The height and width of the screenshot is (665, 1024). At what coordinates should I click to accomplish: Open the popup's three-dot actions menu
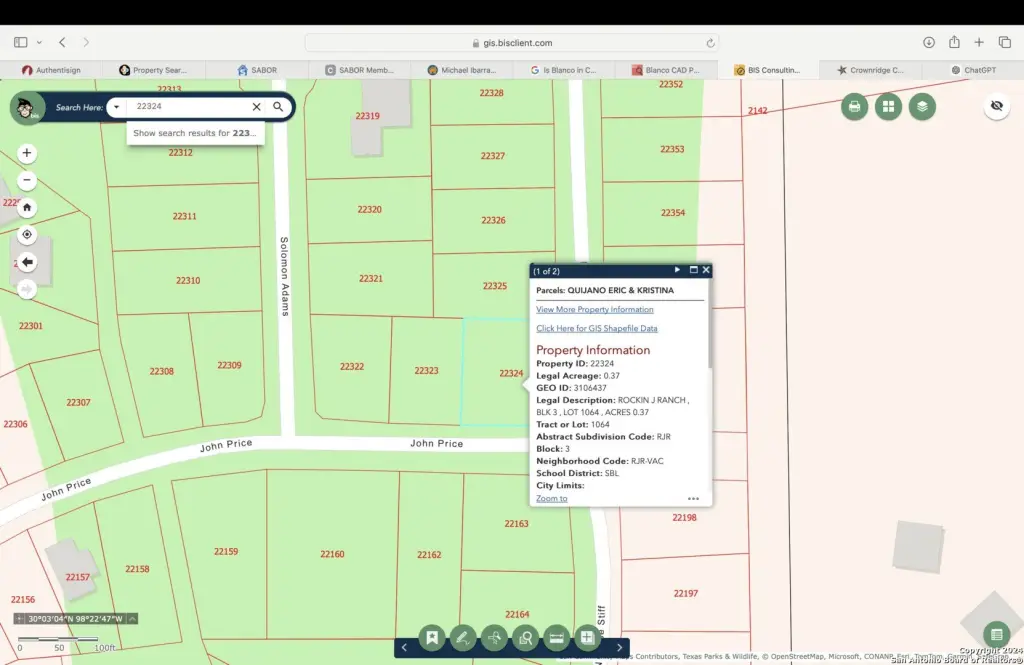point(693,498)
